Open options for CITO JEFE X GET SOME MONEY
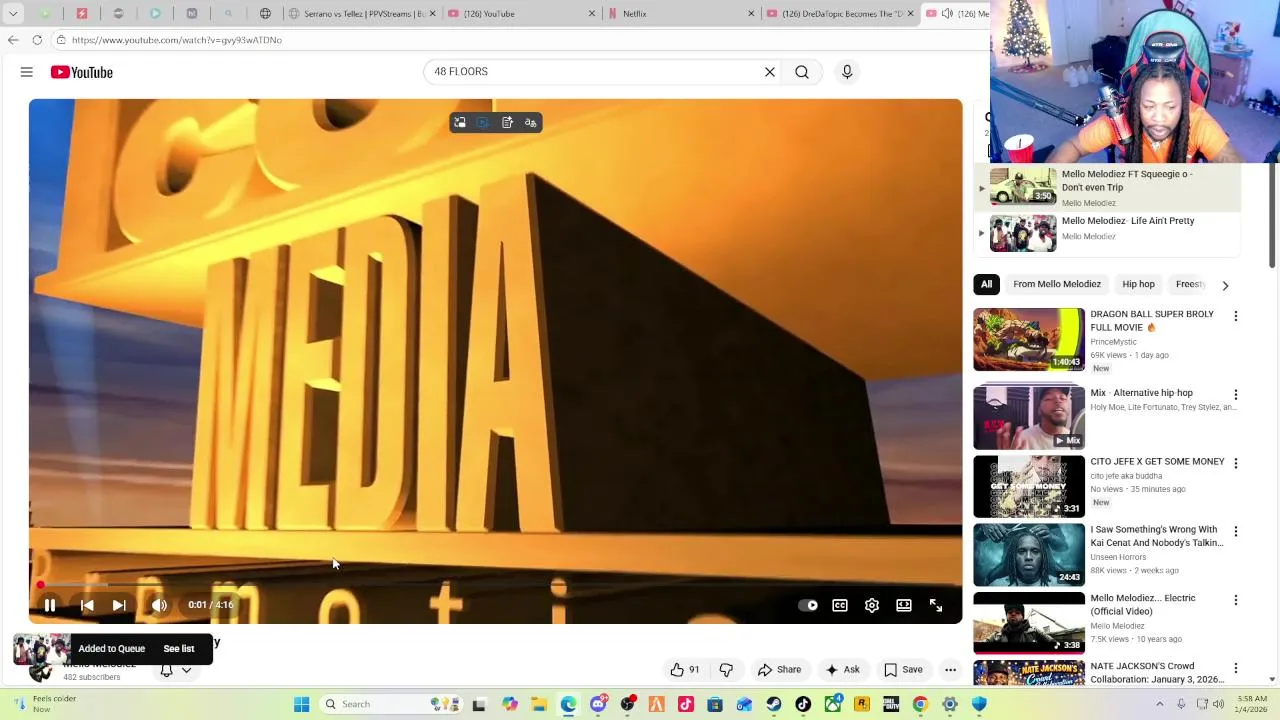 pos(1235,463)
